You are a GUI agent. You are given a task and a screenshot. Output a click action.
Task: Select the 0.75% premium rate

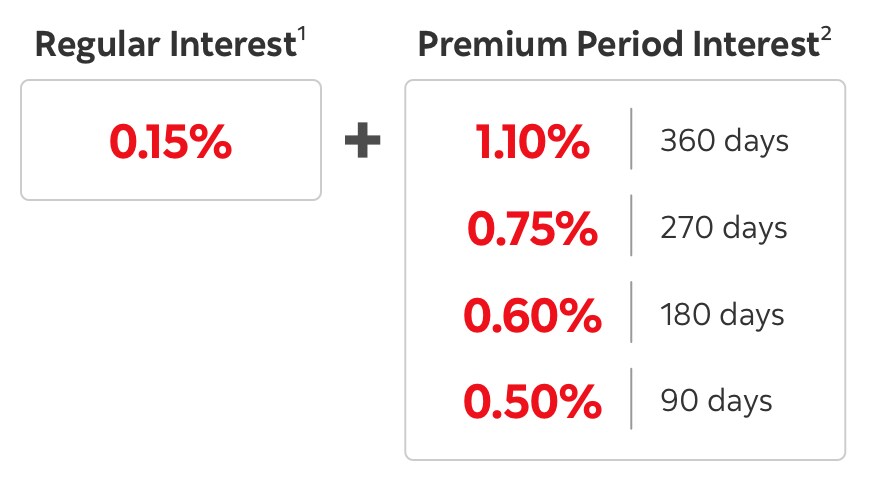tap(532, 230)
